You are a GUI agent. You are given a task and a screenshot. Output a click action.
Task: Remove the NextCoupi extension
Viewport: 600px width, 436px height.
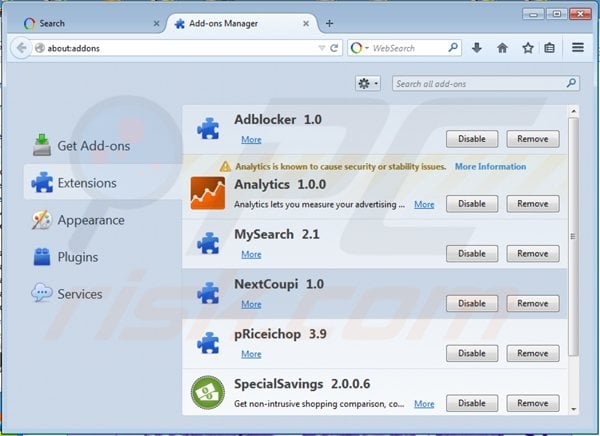(x=533, y=303)
